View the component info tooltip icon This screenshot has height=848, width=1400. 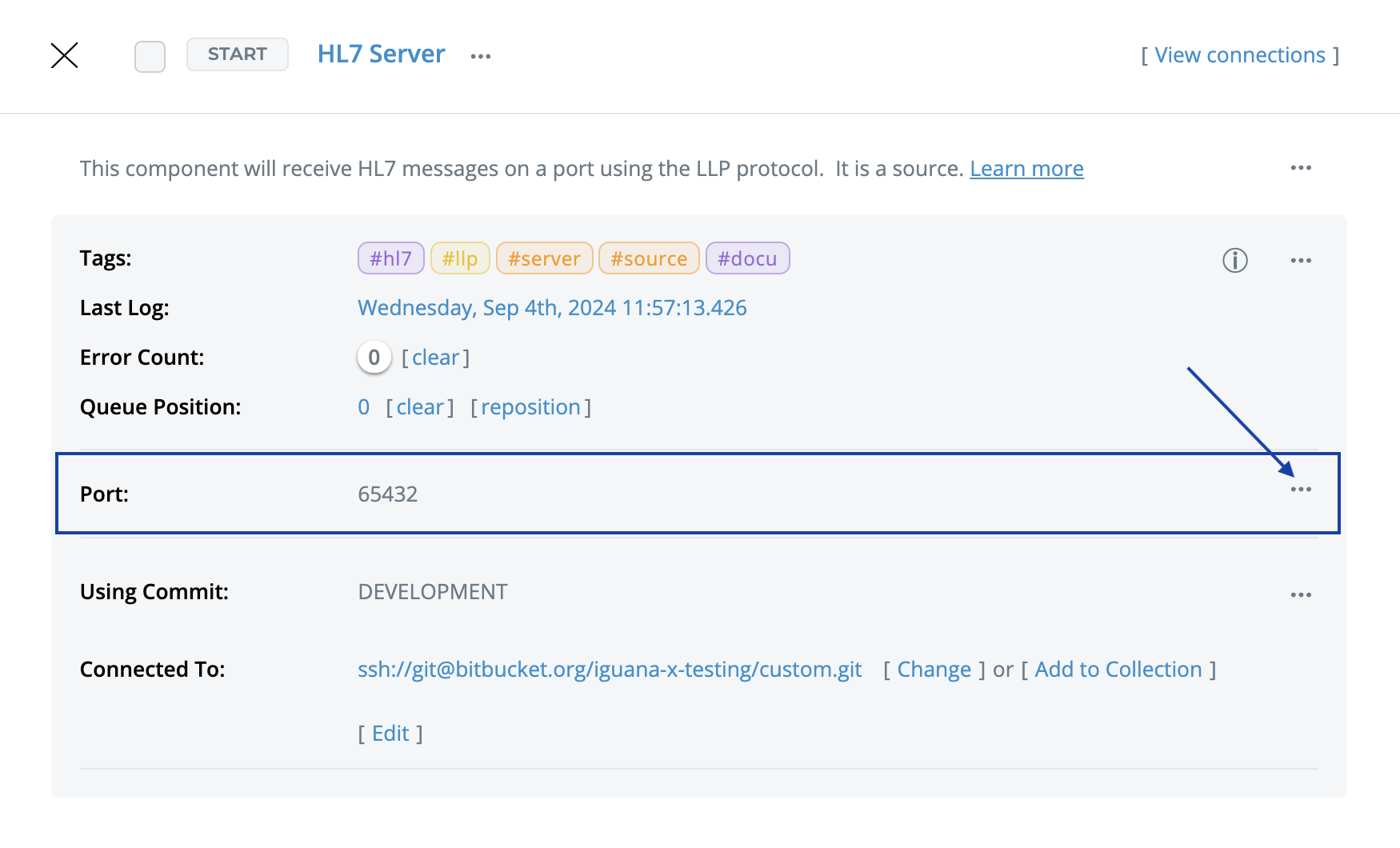pyautogui.click(x=1234, y=260)
